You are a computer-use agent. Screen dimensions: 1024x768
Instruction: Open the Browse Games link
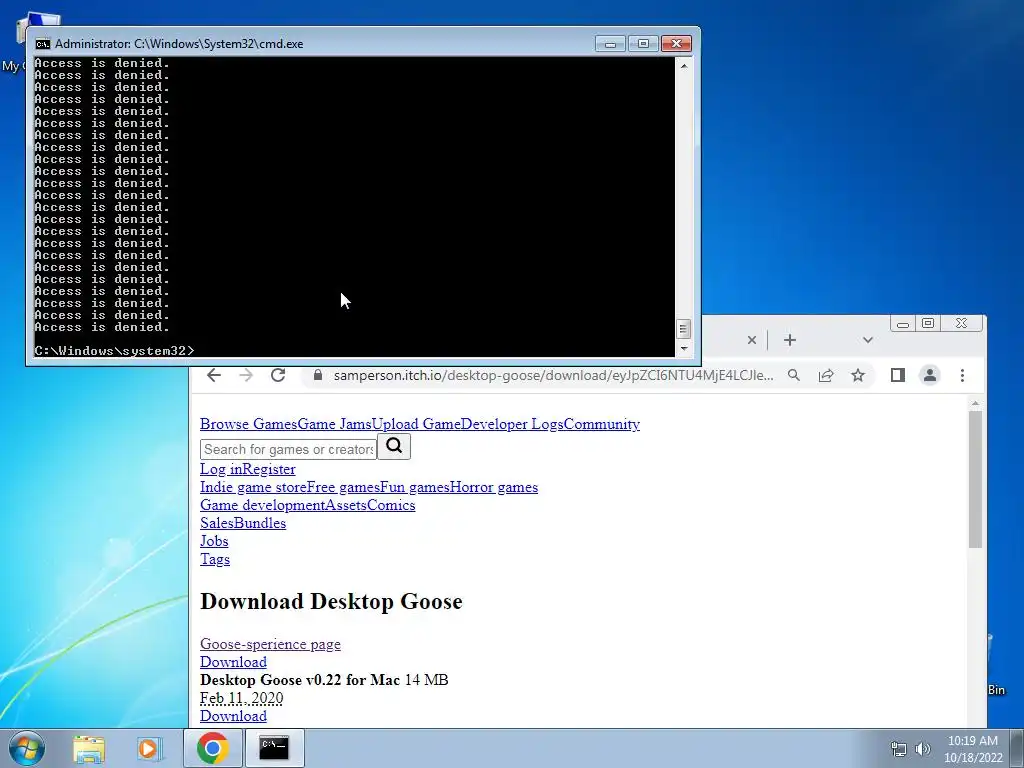click(x=249, y=424)
